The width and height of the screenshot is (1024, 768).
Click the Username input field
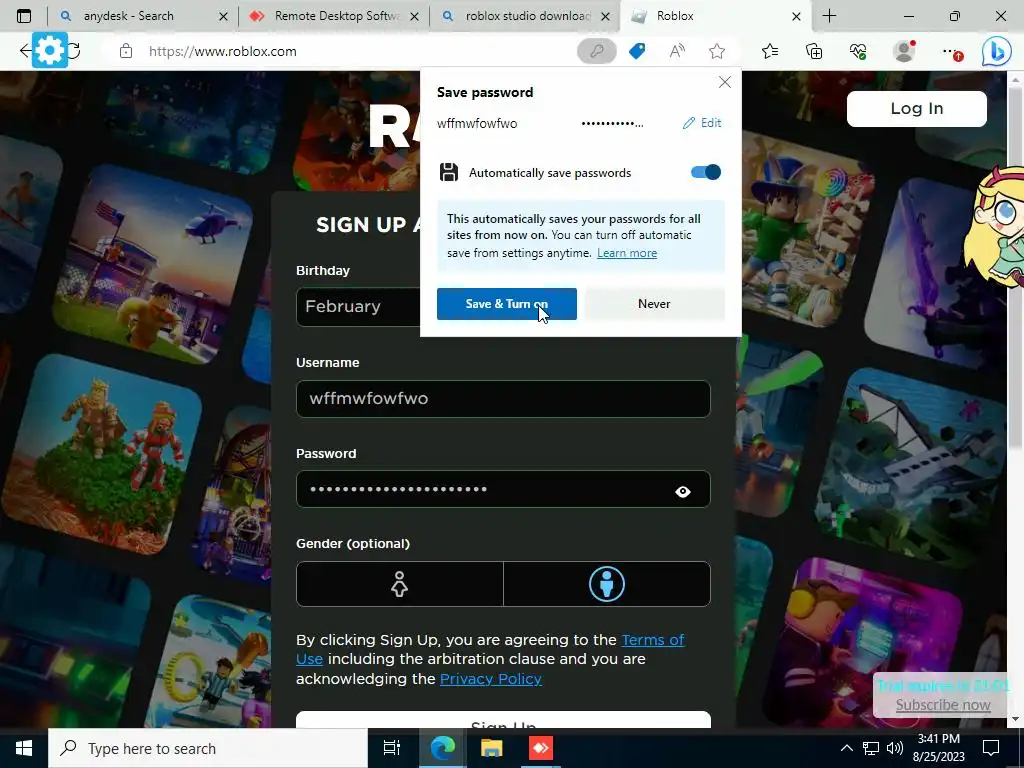(503, 398)
